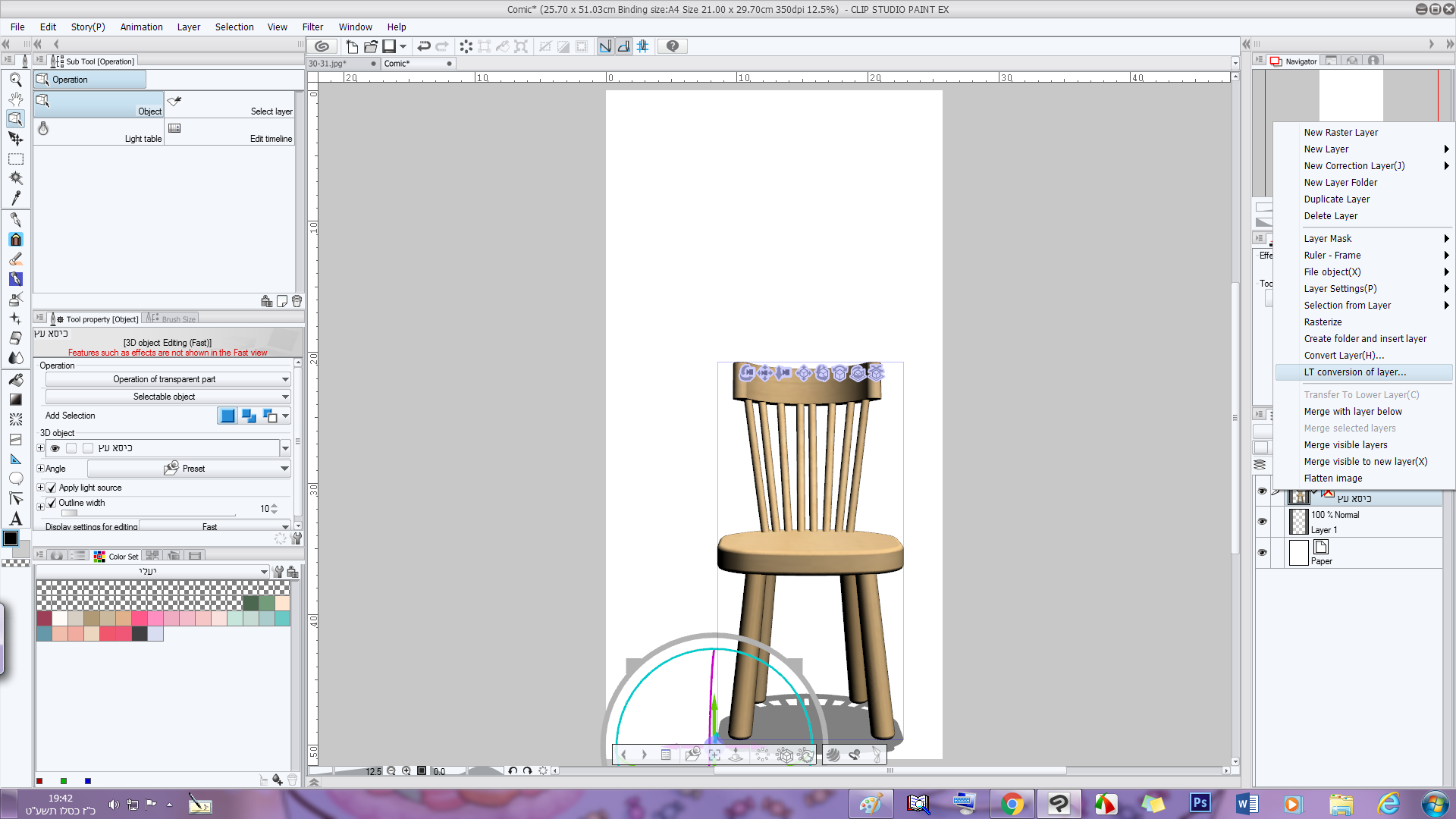Click the Undo toolbar icon
Image resolution: width=1456 pixels, height=819 pixels.
click(424, 46)
